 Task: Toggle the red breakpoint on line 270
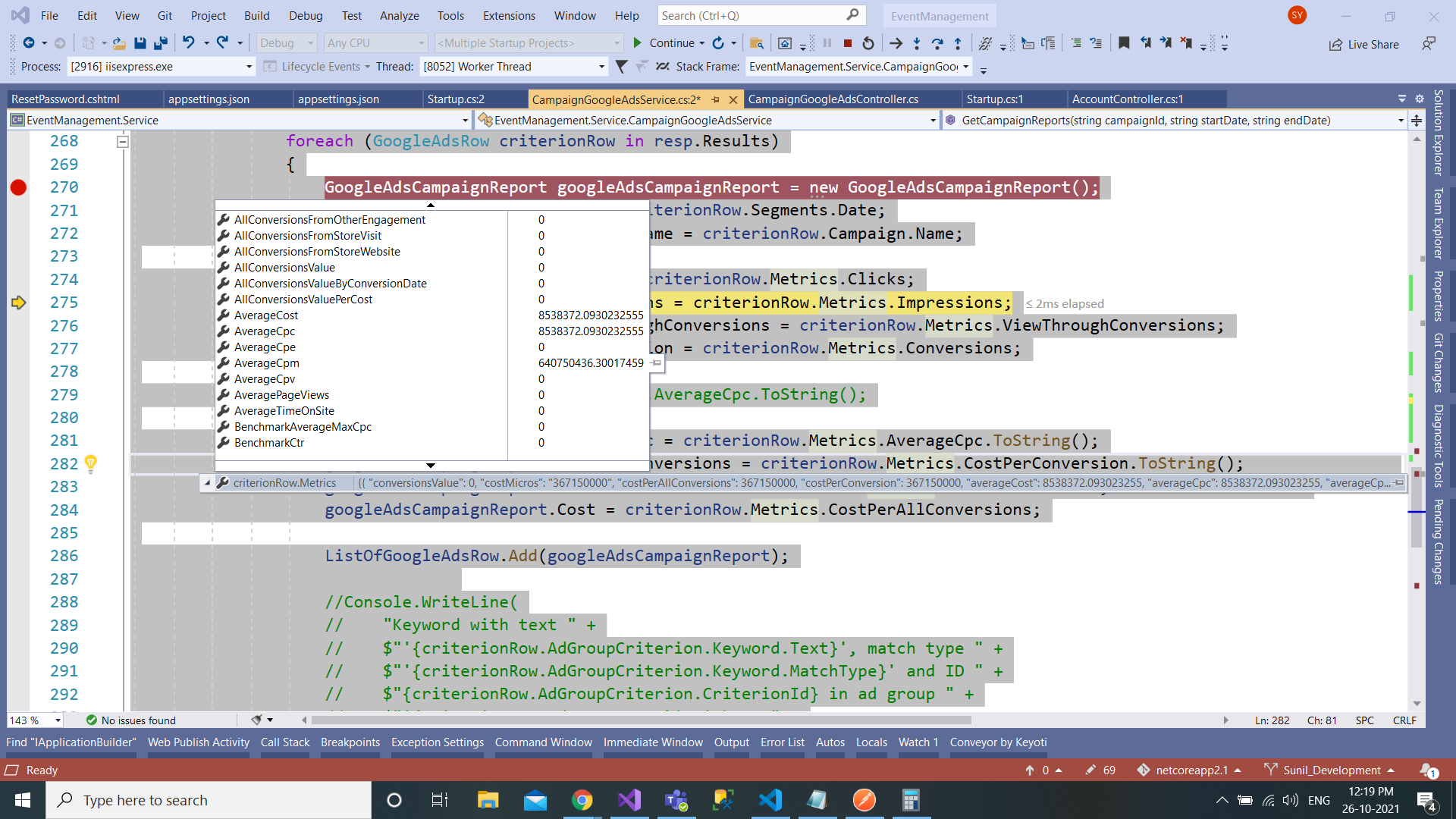coord(17,187)
